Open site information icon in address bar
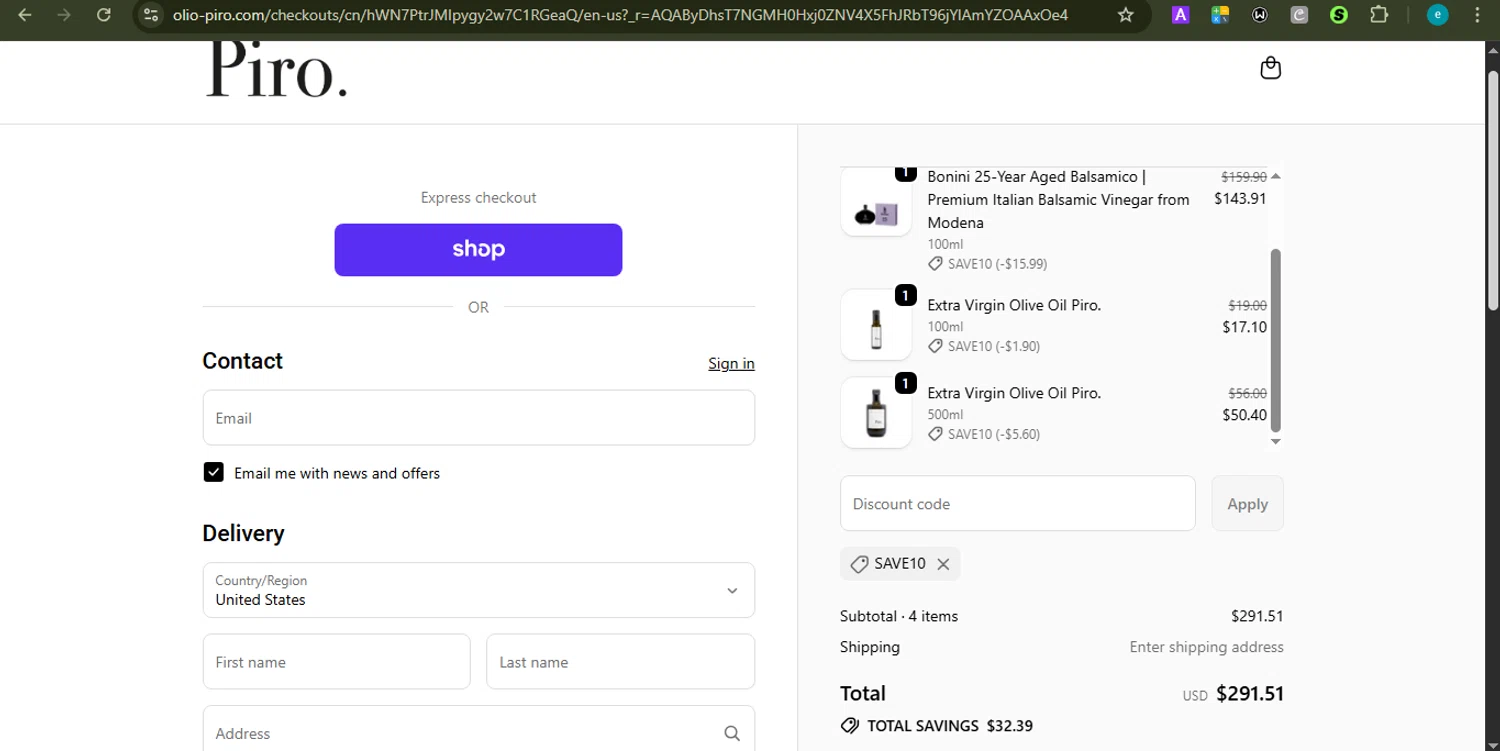The width and height of the screenshot is (1500, 751). pyautogui.click(x=151, y=15)
